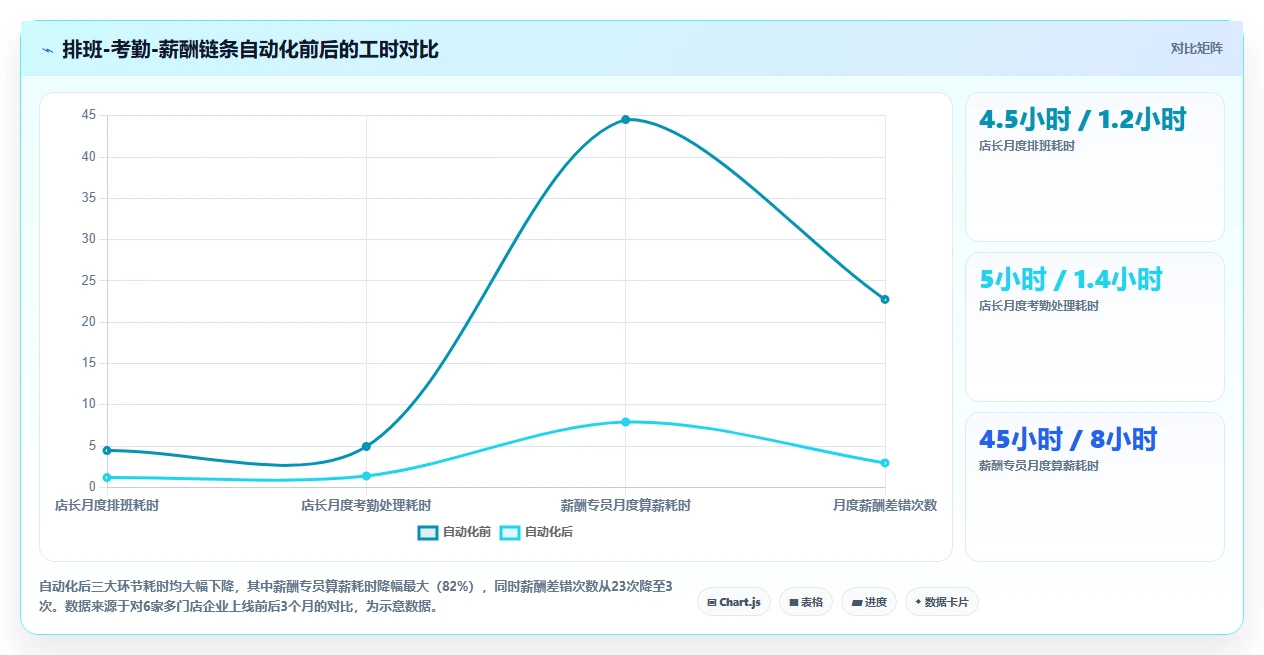The width and height of the screenshot is (1264, 655).
Task: Click the 自动化后 legend color box
Action: point(510,532)
